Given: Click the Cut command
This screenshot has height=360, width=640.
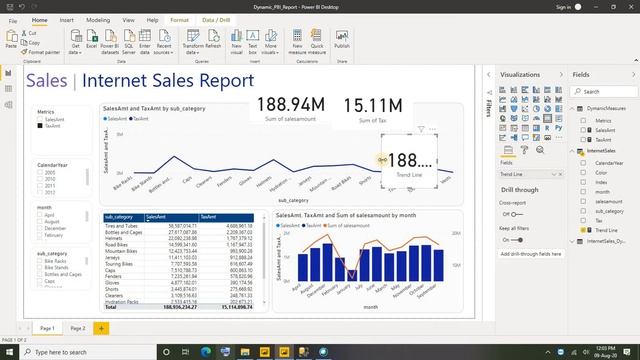Looking at the screenshot, I should pyautogui.click(x=29, y=33).
